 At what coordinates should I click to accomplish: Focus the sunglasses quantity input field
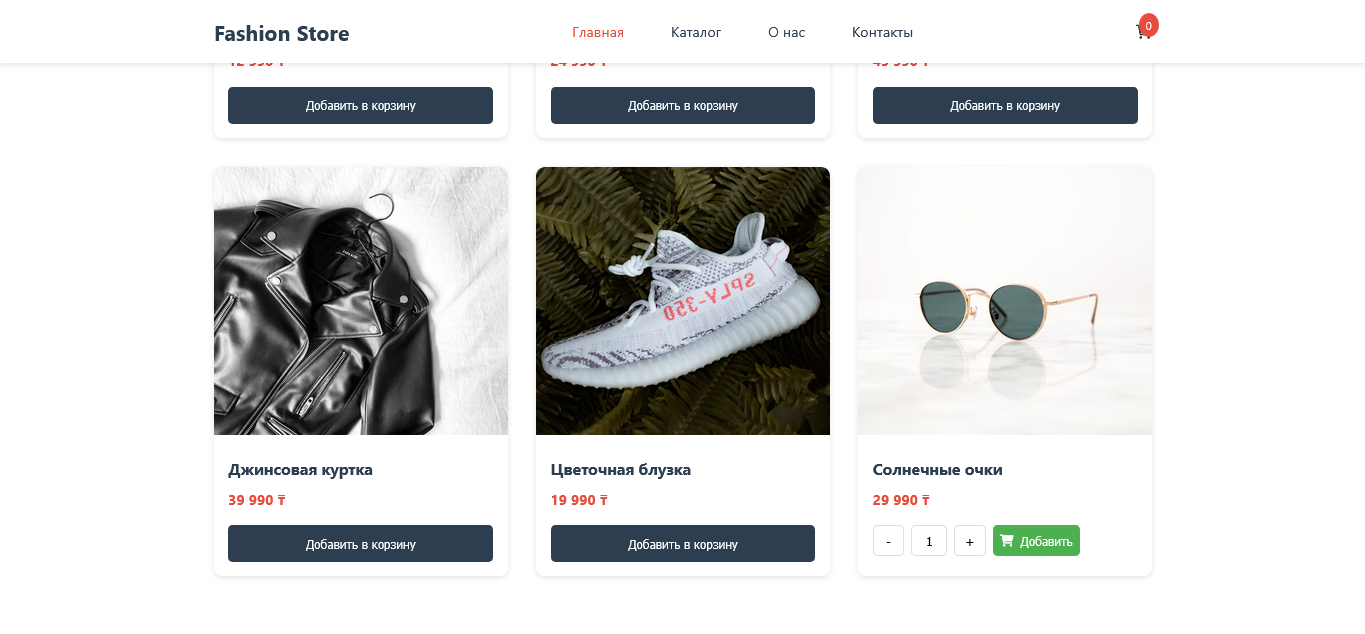coord(929,541)
